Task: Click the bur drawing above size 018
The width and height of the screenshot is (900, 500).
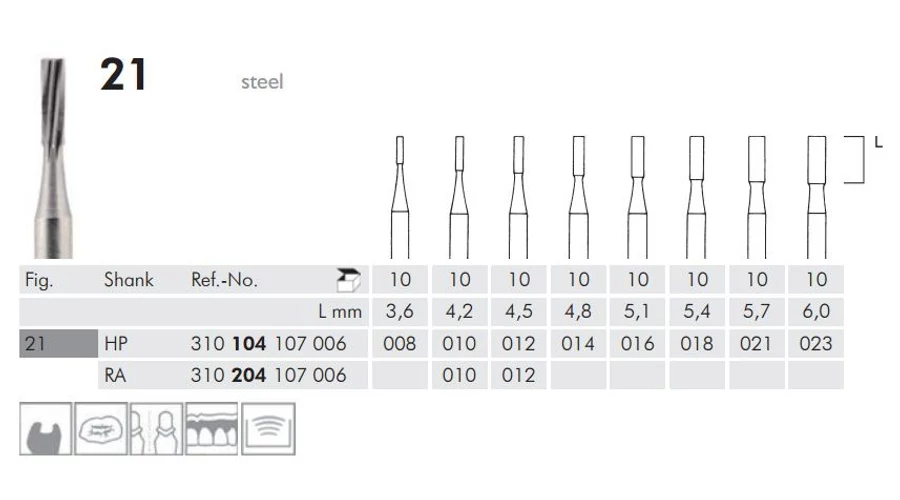Action: click(x=696, y=197)
